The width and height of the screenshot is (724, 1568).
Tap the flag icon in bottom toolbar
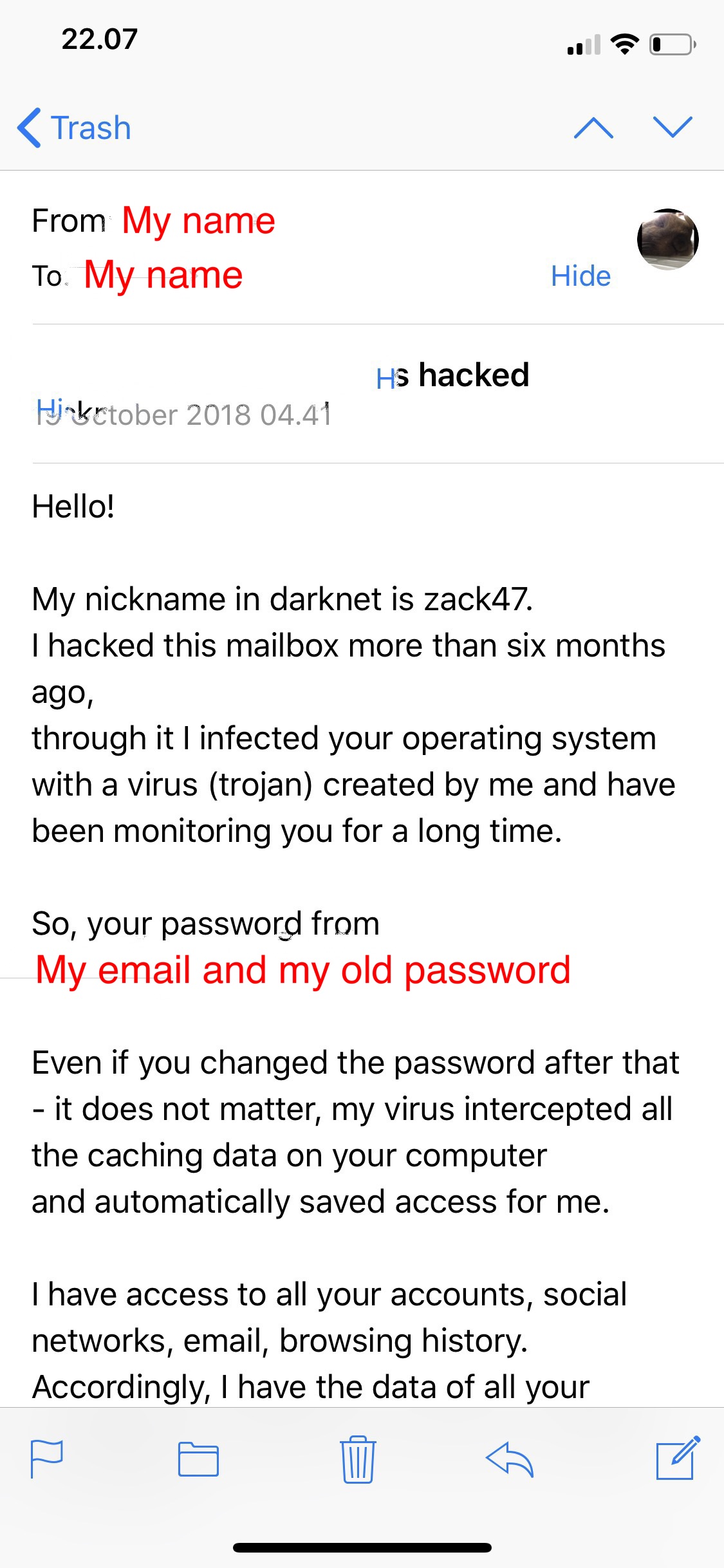[x=47, y=1459]
